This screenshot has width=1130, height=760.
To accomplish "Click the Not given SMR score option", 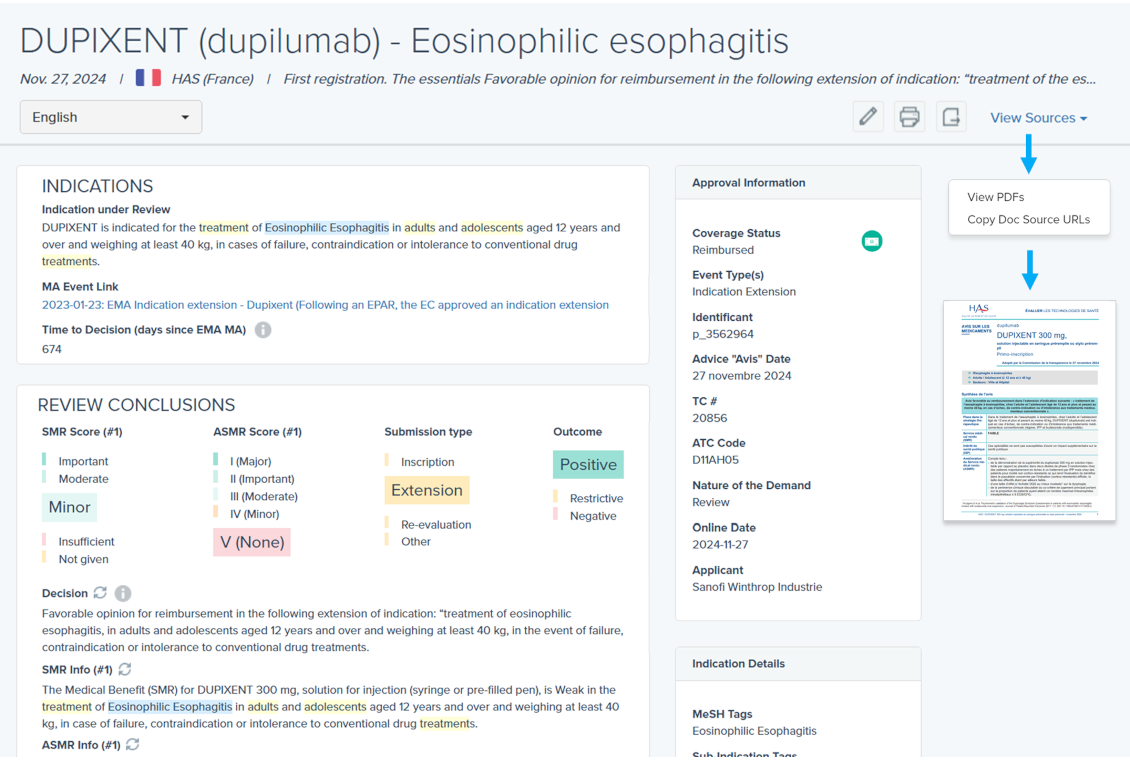I will click(x=84, y=559).
